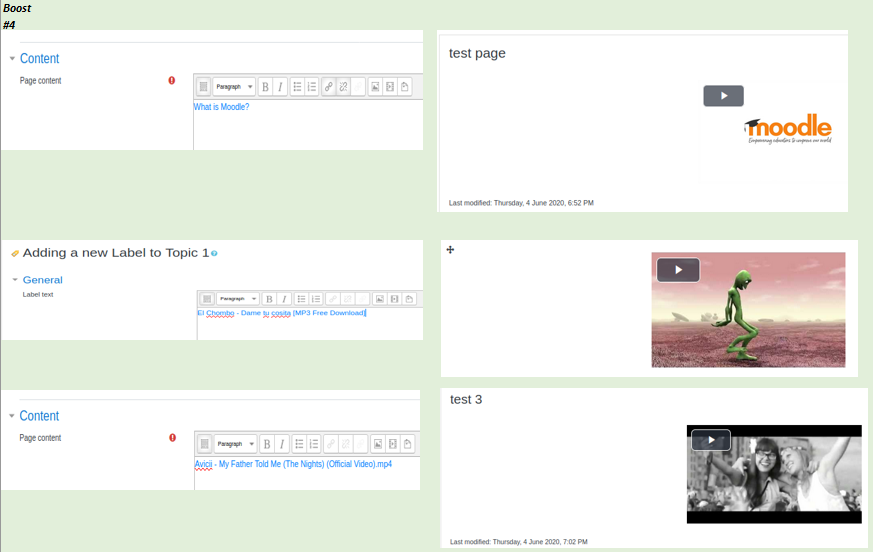Screen dimensions: 873x552
Task: Insert numbered list in Label text editor
Action: [316, 299]
